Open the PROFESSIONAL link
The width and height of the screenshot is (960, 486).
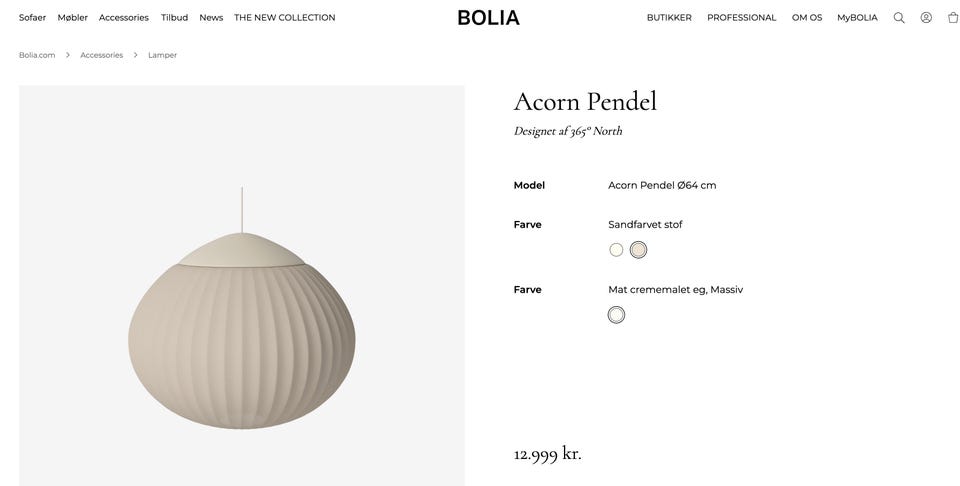[x=741, y=18]
